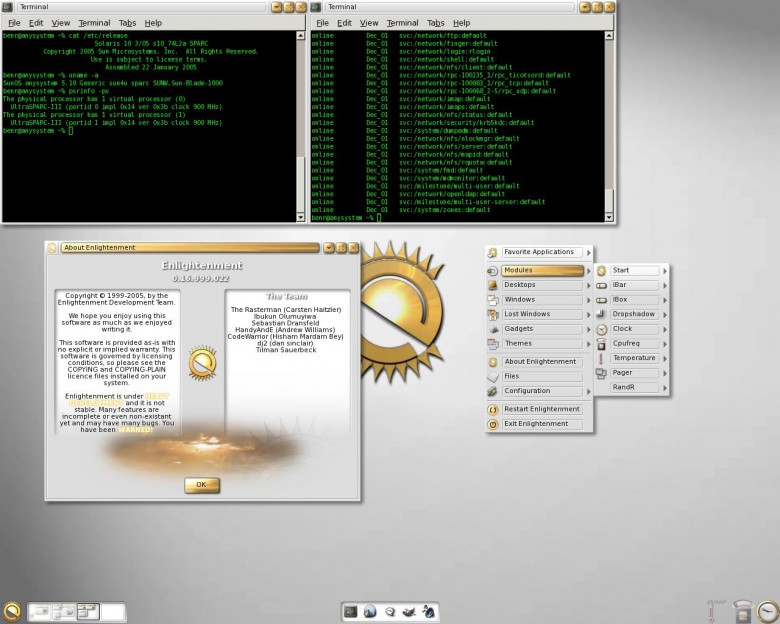
Task: Launch the globe web browser from IBar
Action: point(370,611)
